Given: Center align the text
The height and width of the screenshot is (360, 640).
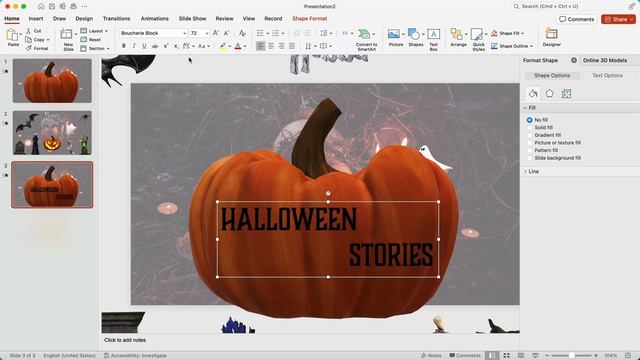Looking at the screenshot, I should point(271,46).
